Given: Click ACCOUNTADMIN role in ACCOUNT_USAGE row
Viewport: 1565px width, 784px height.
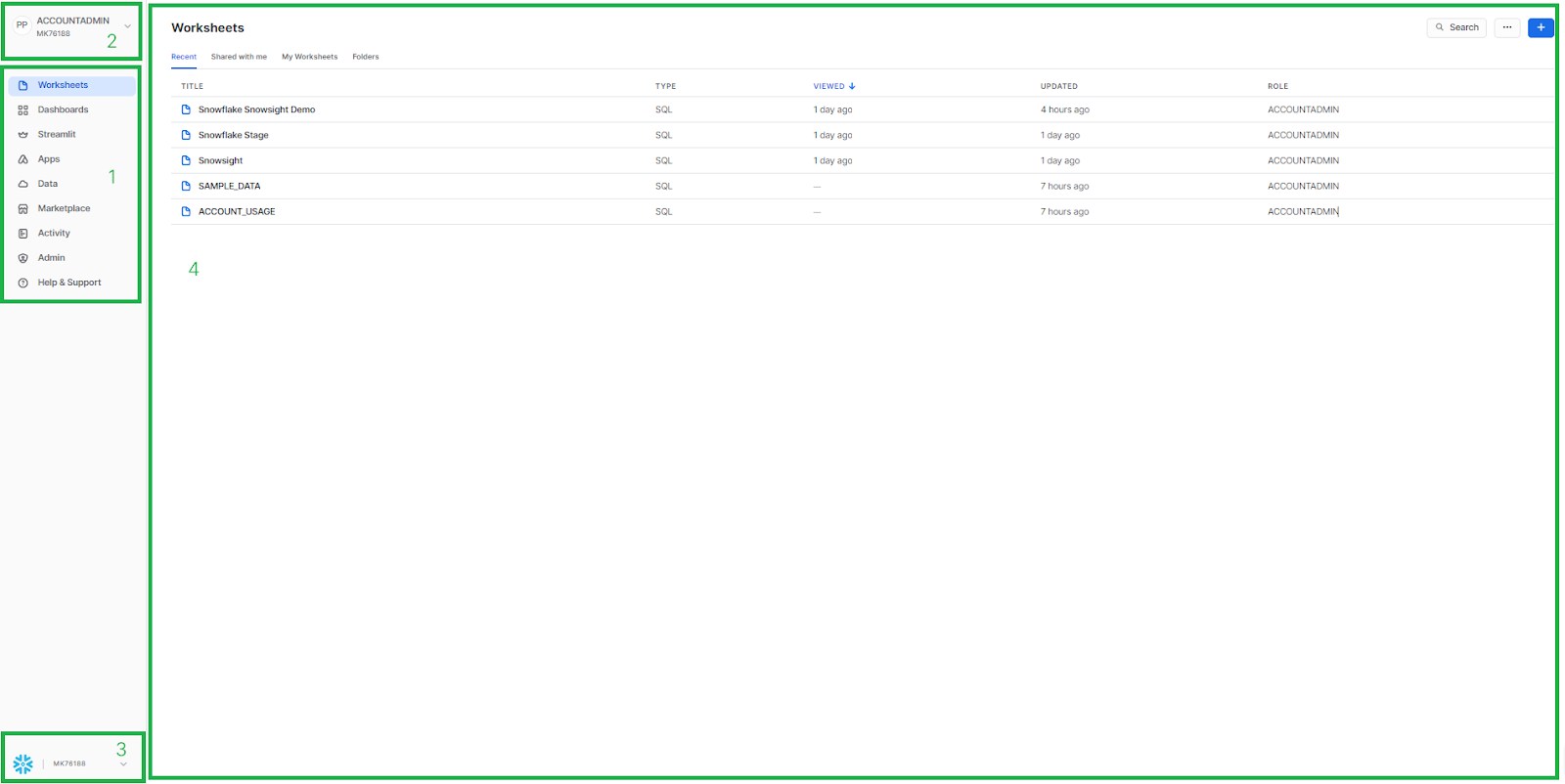Looking at the screenshot, I should click(1303, 211).
